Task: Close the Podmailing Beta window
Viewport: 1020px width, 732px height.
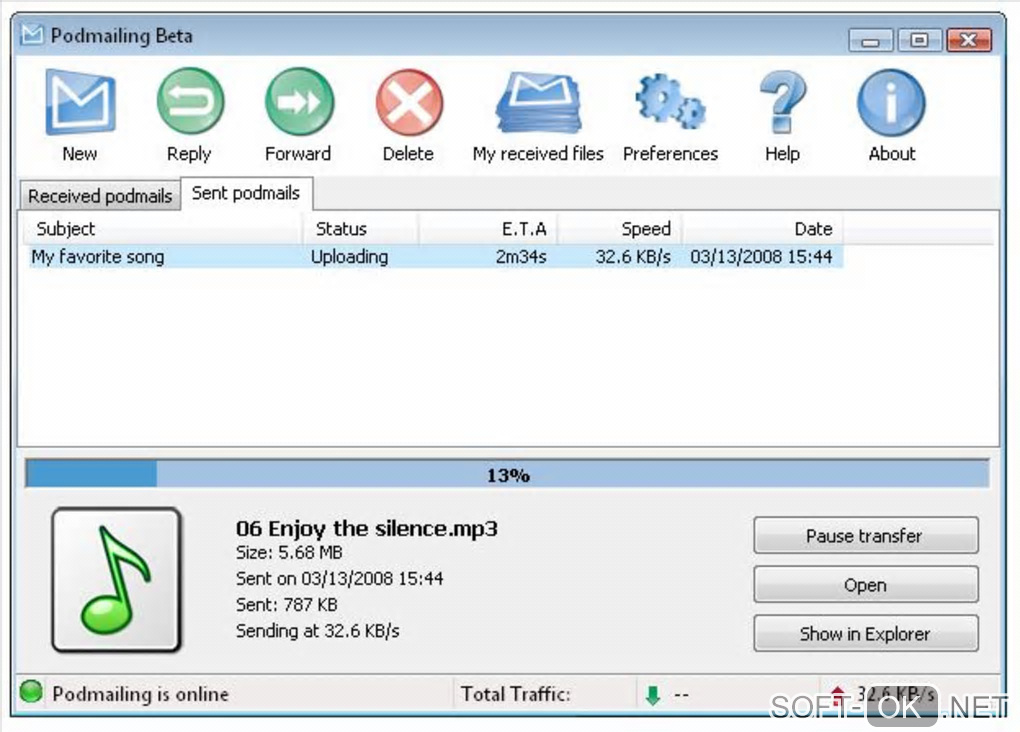Action: 969,40
